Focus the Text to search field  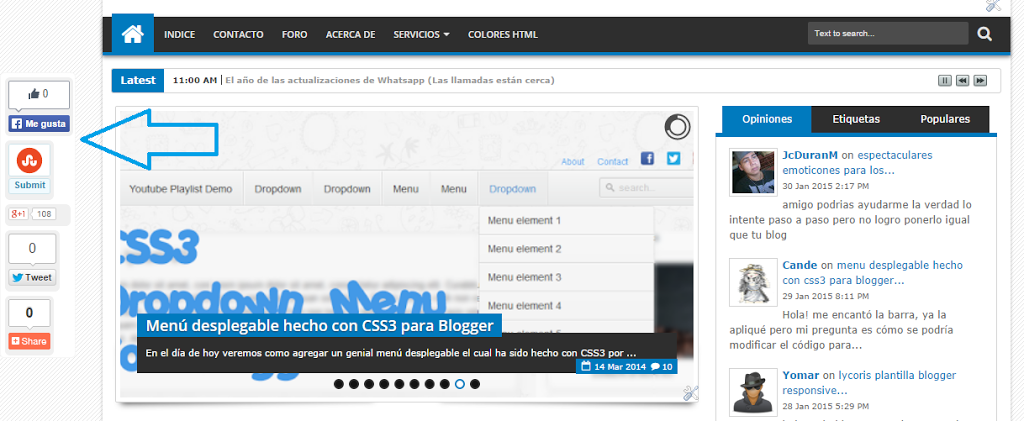tap(887, 34)
